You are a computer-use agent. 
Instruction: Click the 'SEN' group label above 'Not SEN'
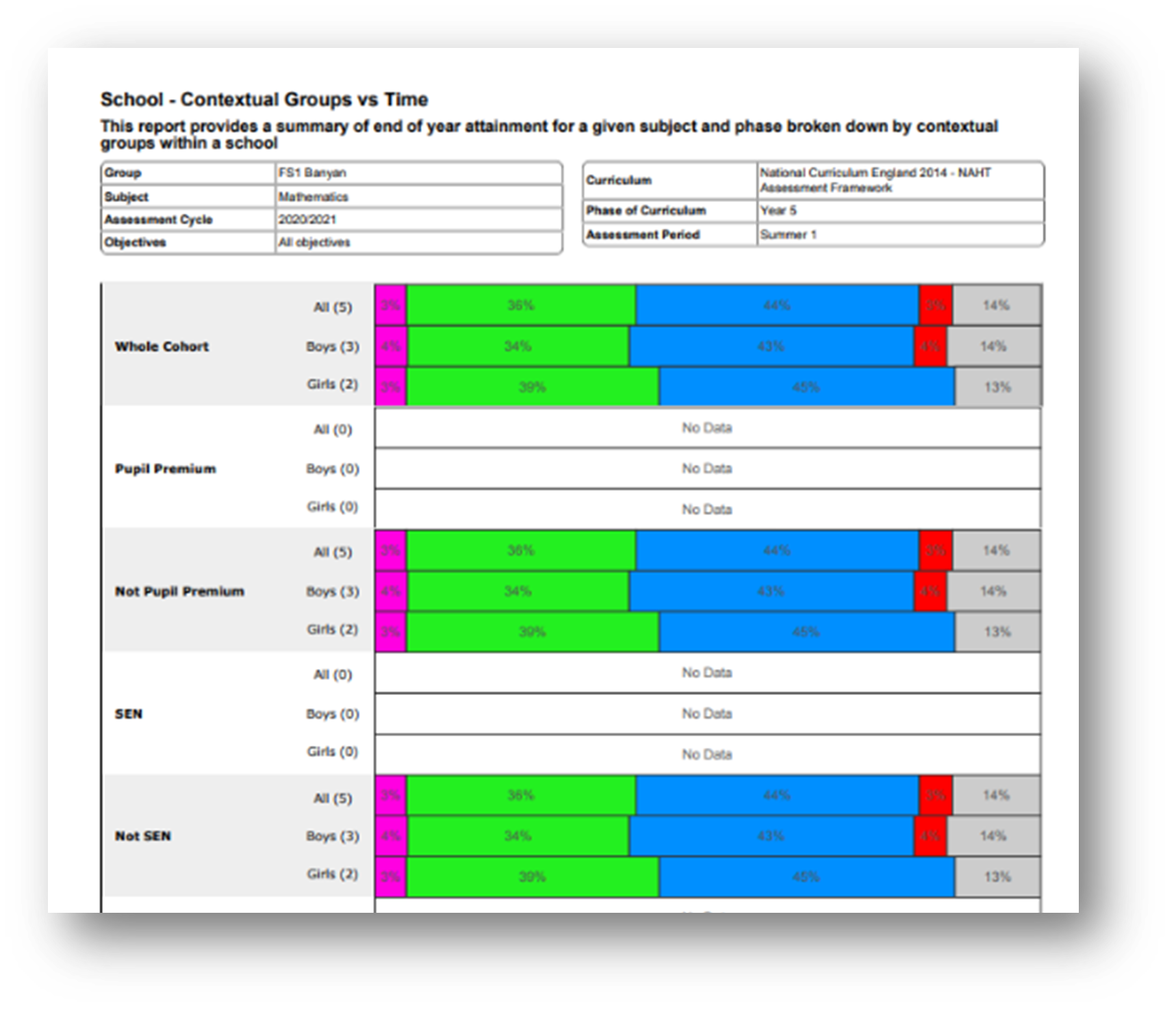click(129, 714)
